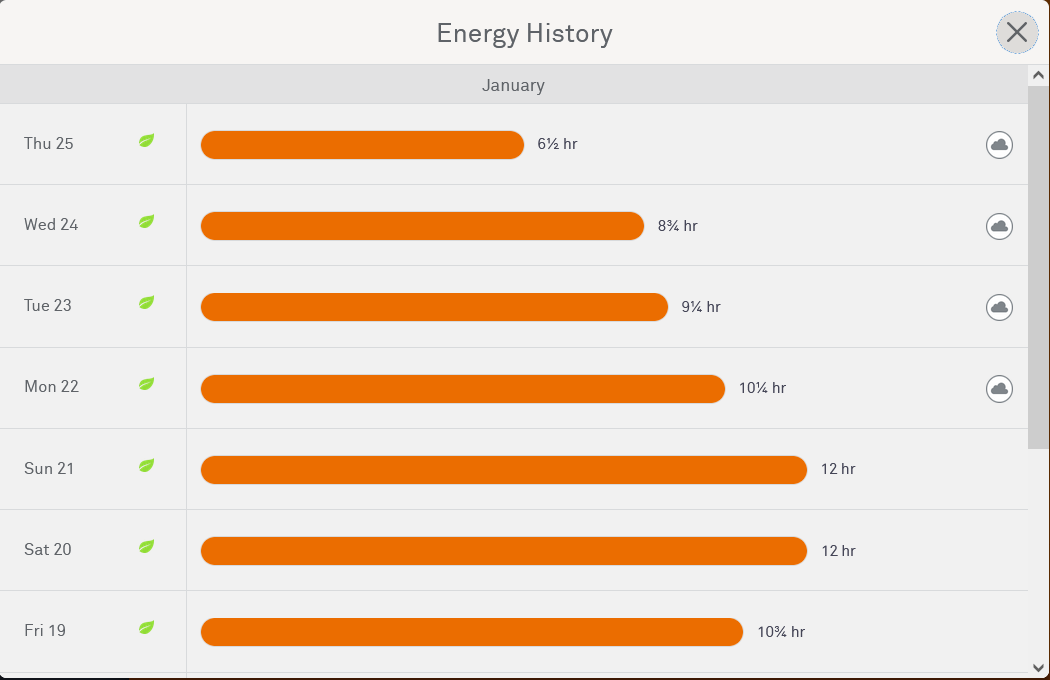Select the Sat 20 day label

click(48, 549)
